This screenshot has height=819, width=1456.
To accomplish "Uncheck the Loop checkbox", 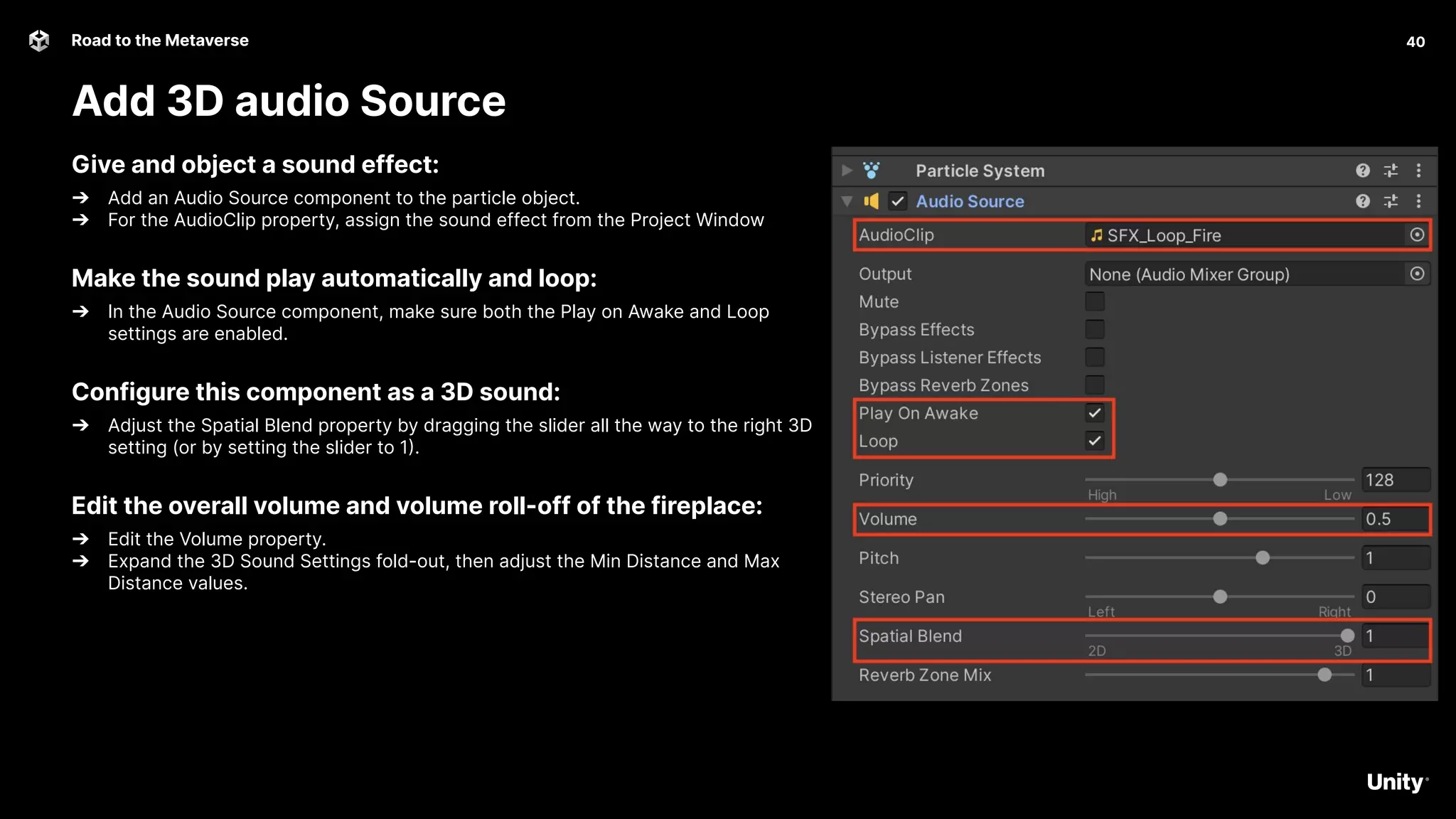I will click(1095, 441).
